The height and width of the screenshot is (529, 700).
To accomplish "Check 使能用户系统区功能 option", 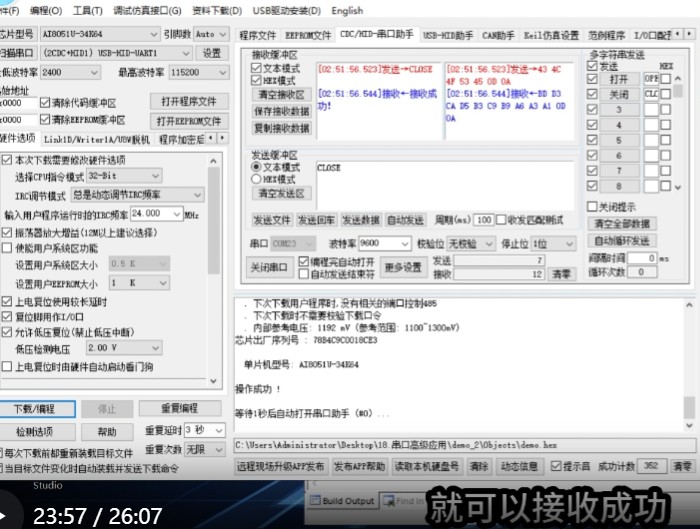I will tap(7, 248).
